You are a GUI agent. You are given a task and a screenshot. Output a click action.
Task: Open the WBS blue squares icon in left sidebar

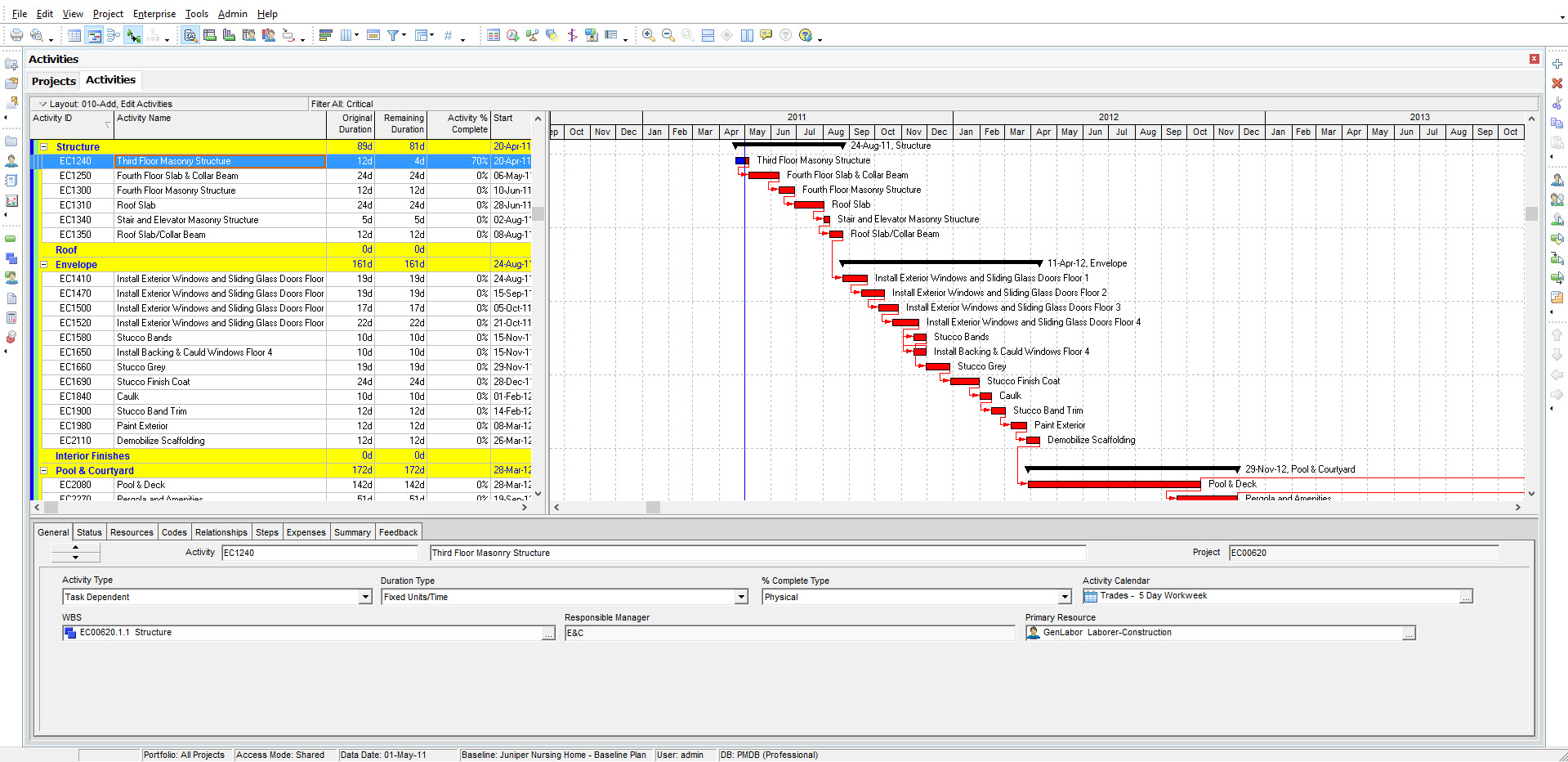pos(11,258)
